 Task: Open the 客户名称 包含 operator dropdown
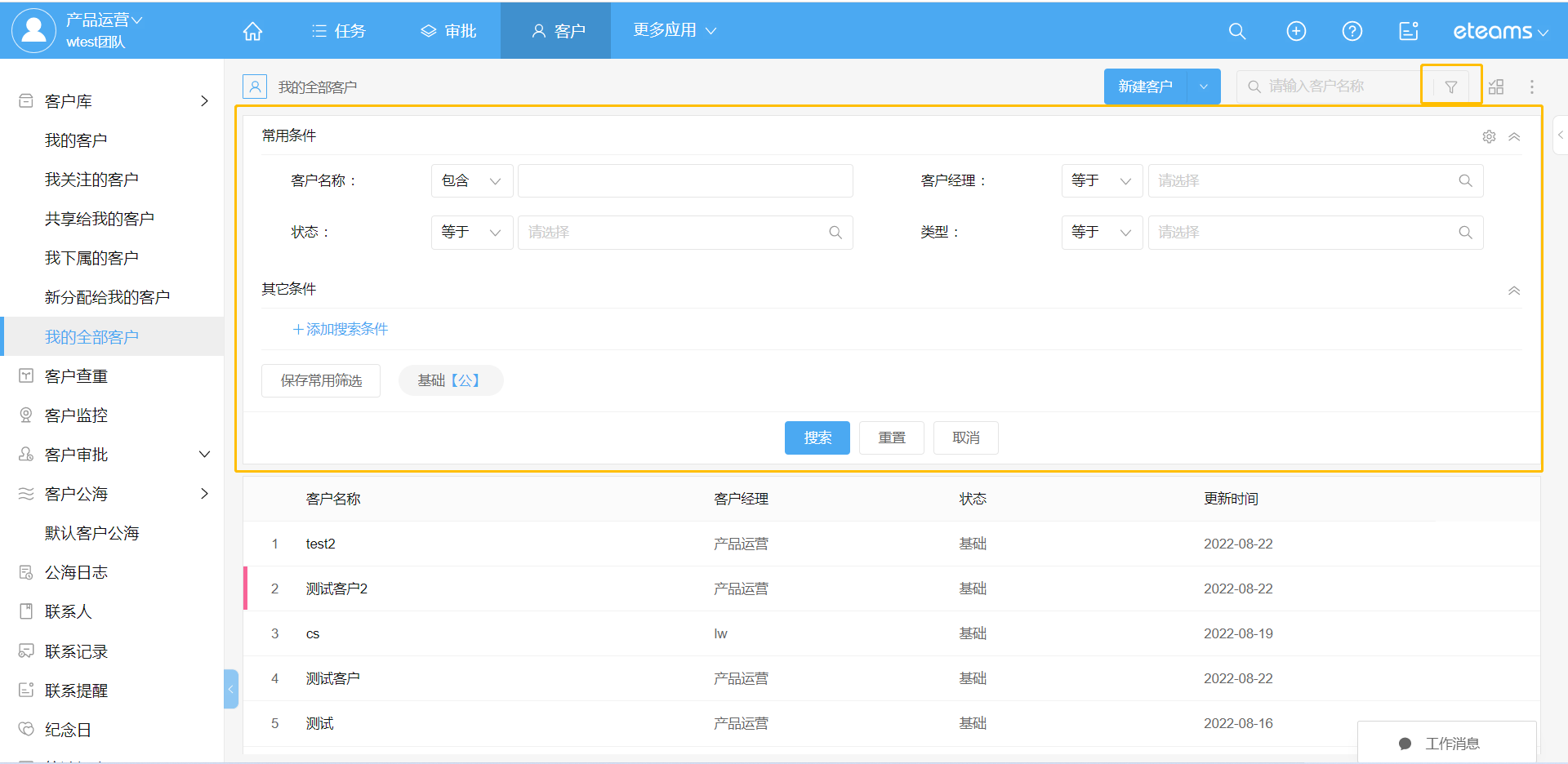(x=471, y=181)
